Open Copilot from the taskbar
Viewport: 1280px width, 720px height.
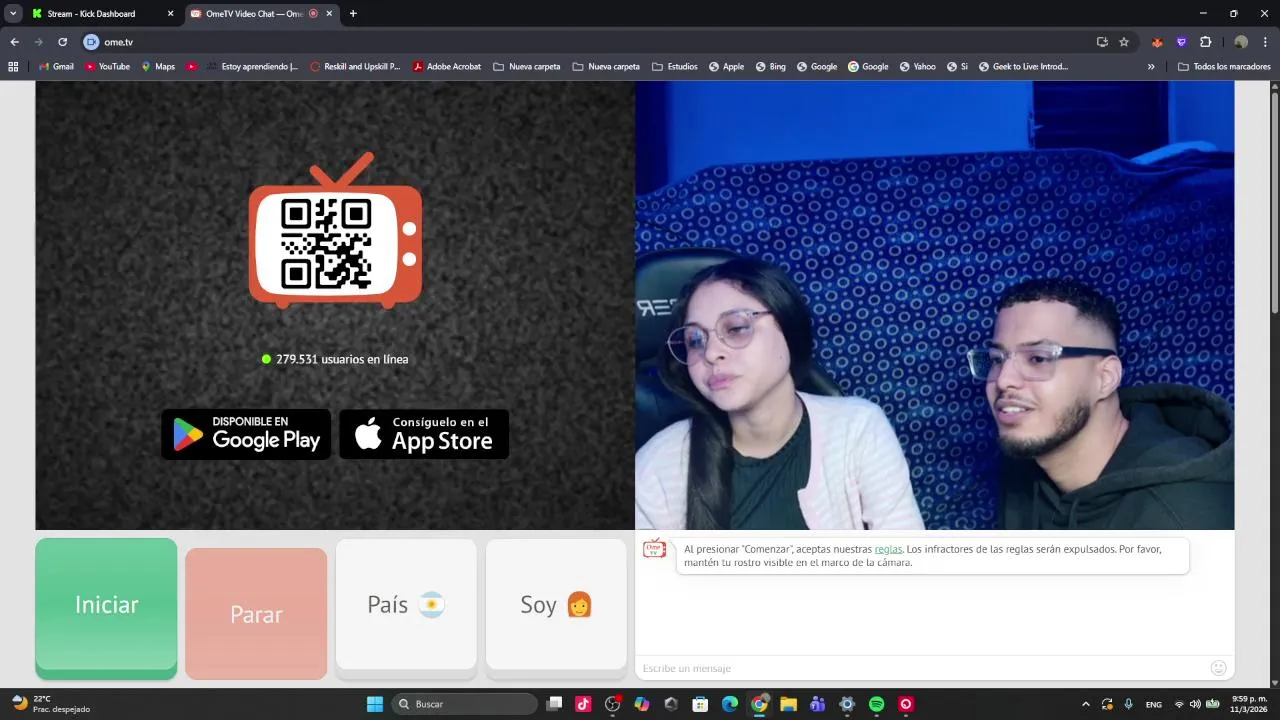pyautogui.click(x=642, y=704)
